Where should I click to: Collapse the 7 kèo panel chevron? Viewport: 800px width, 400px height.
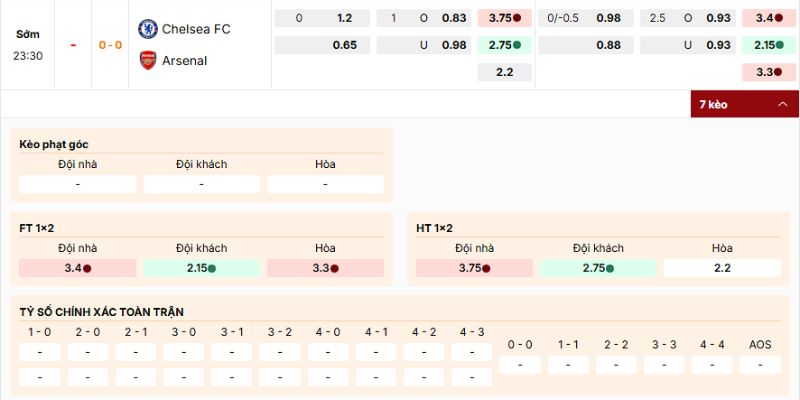(782, 104)
